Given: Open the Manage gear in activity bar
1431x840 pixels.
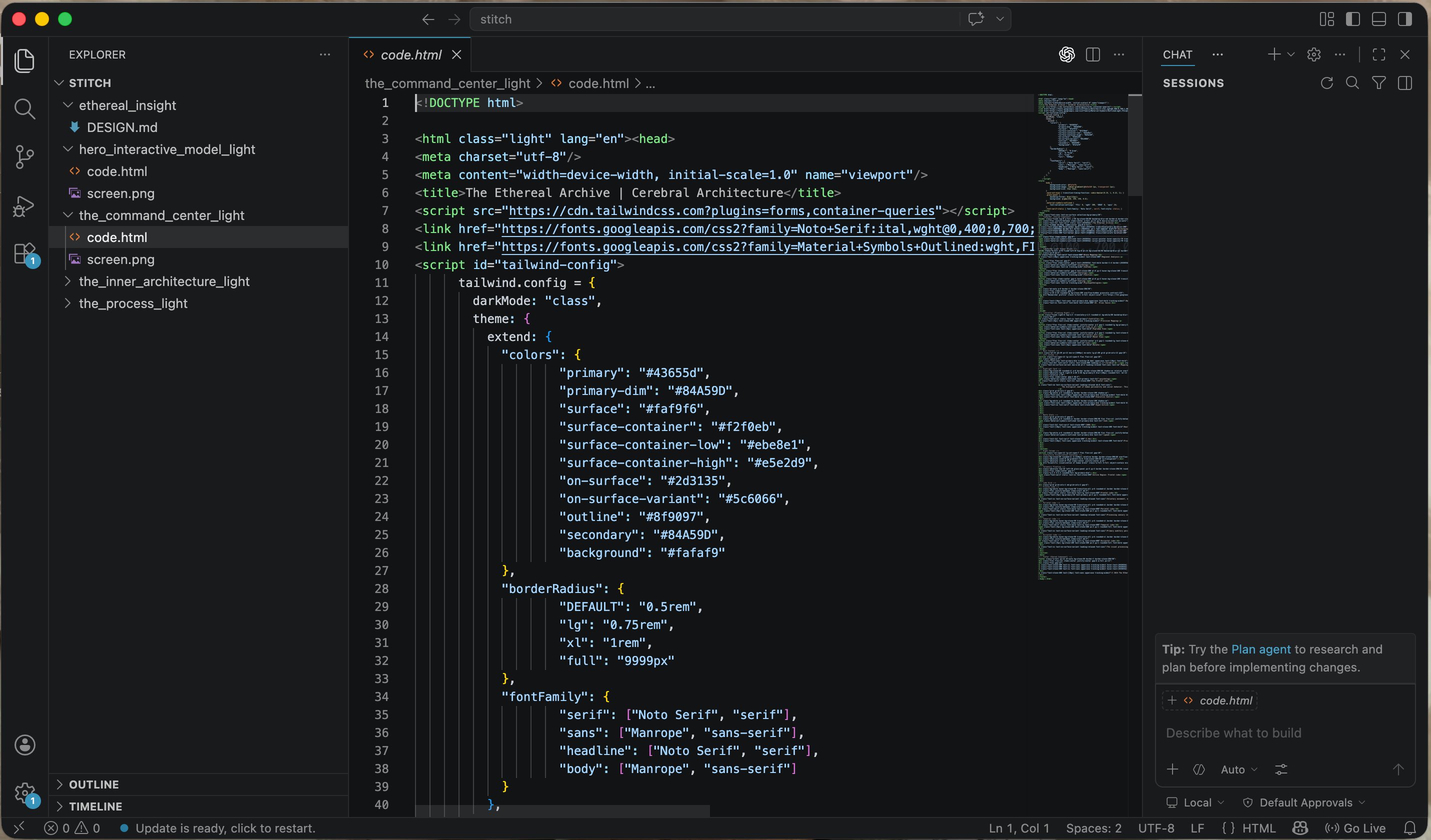Looking at the screenshot, I should click(x=24, y=793).
